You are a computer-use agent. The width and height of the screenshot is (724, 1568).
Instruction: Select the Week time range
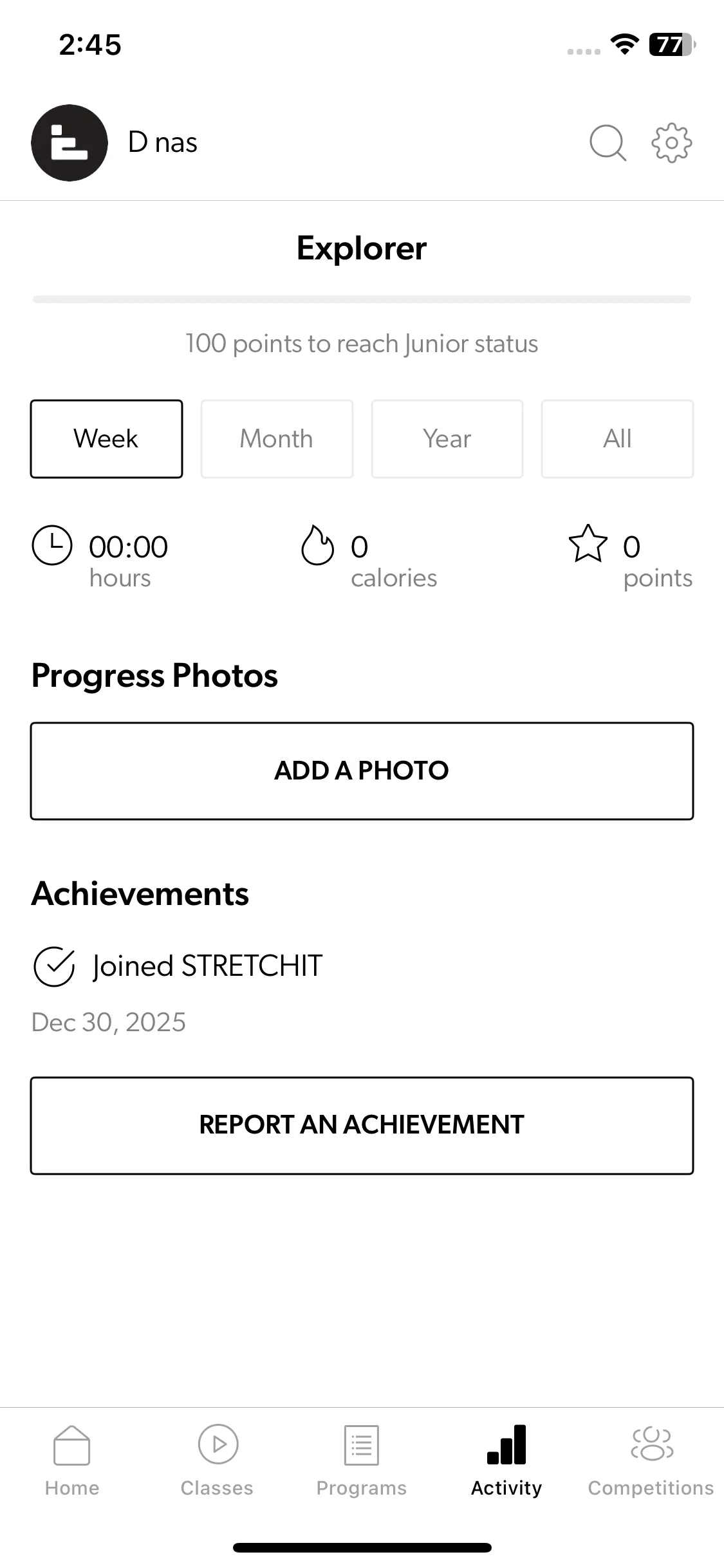(106, 439)
